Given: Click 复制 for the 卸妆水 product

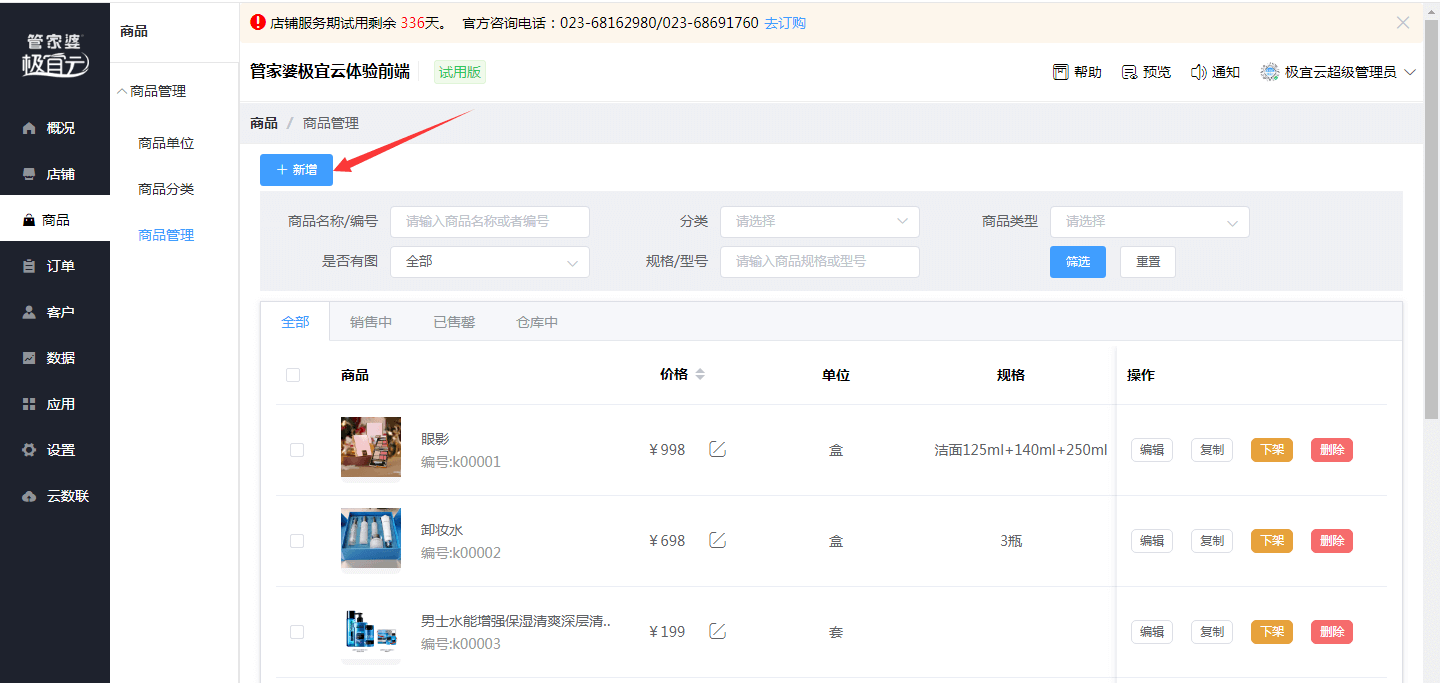Looking at the screenshot, I should pyautogui.click(x=1212, y=541).
